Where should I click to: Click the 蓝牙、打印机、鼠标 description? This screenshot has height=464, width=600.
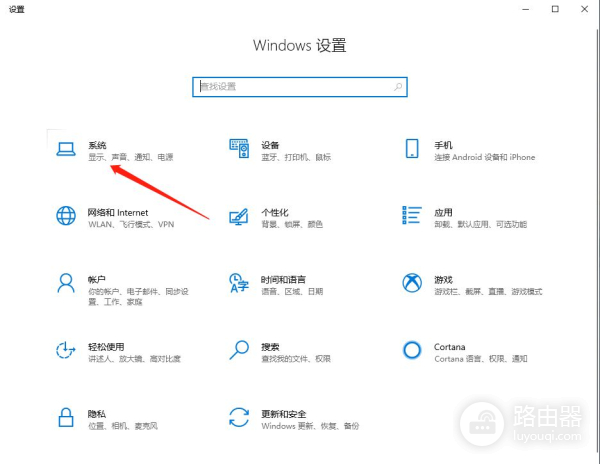[x=296, y=157]
